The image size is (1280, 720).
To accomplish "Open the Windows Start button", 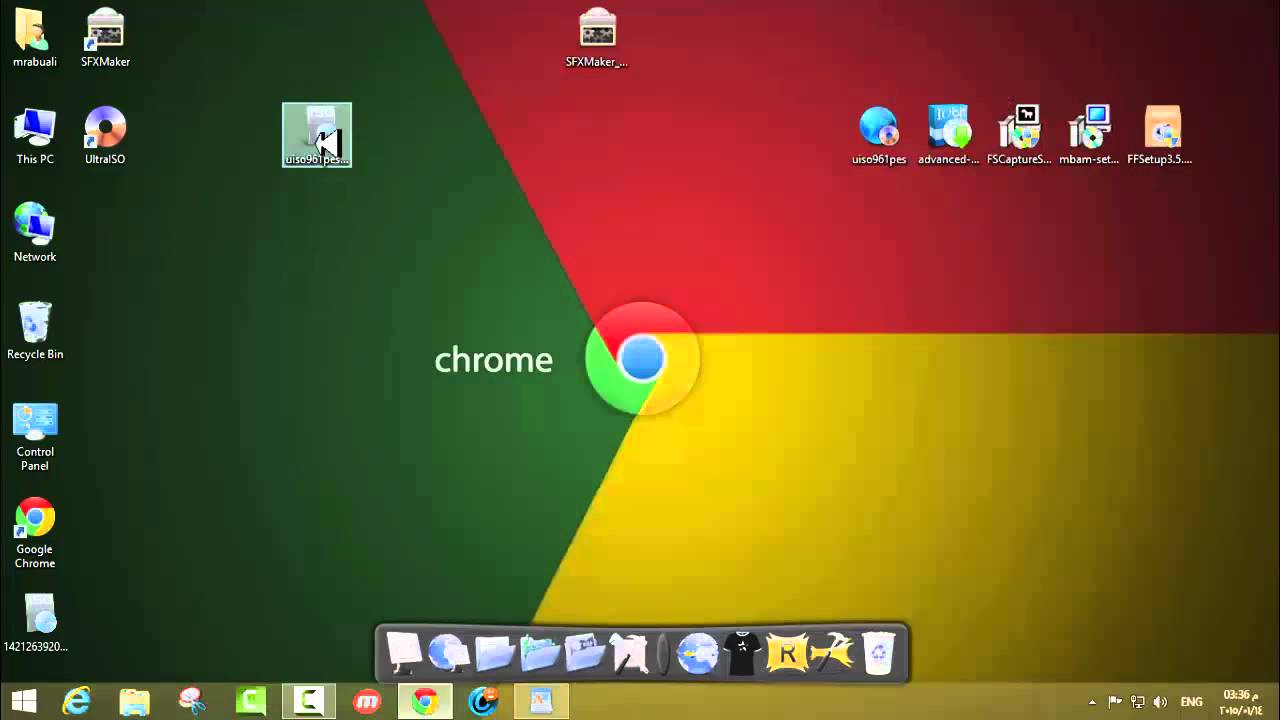I will click(23, 702).
